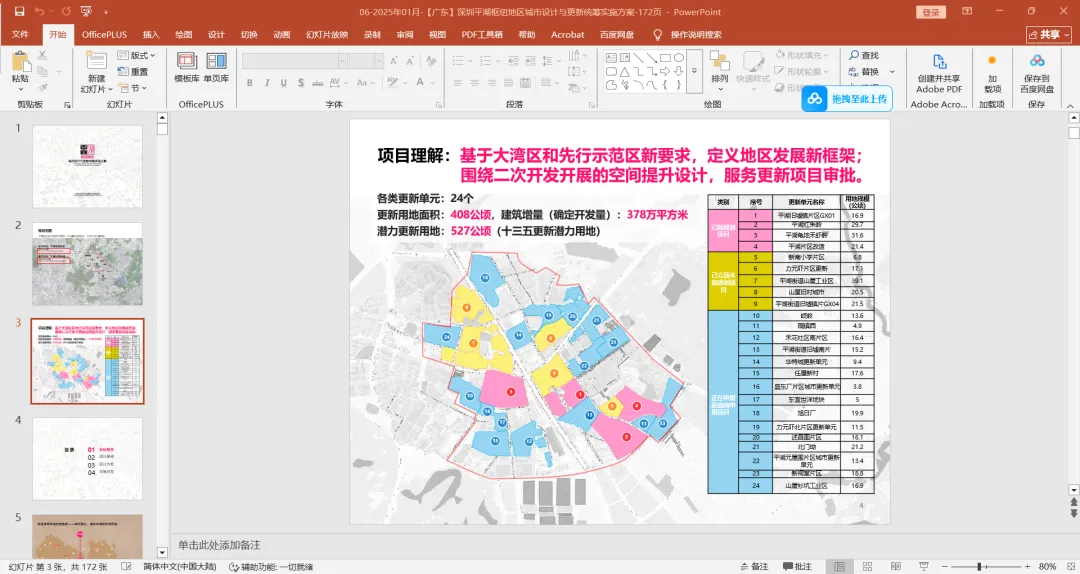The height and width of the screenshot is (574, 1080).
Task: Open the font size combo box
Action: tap(366, 61)
